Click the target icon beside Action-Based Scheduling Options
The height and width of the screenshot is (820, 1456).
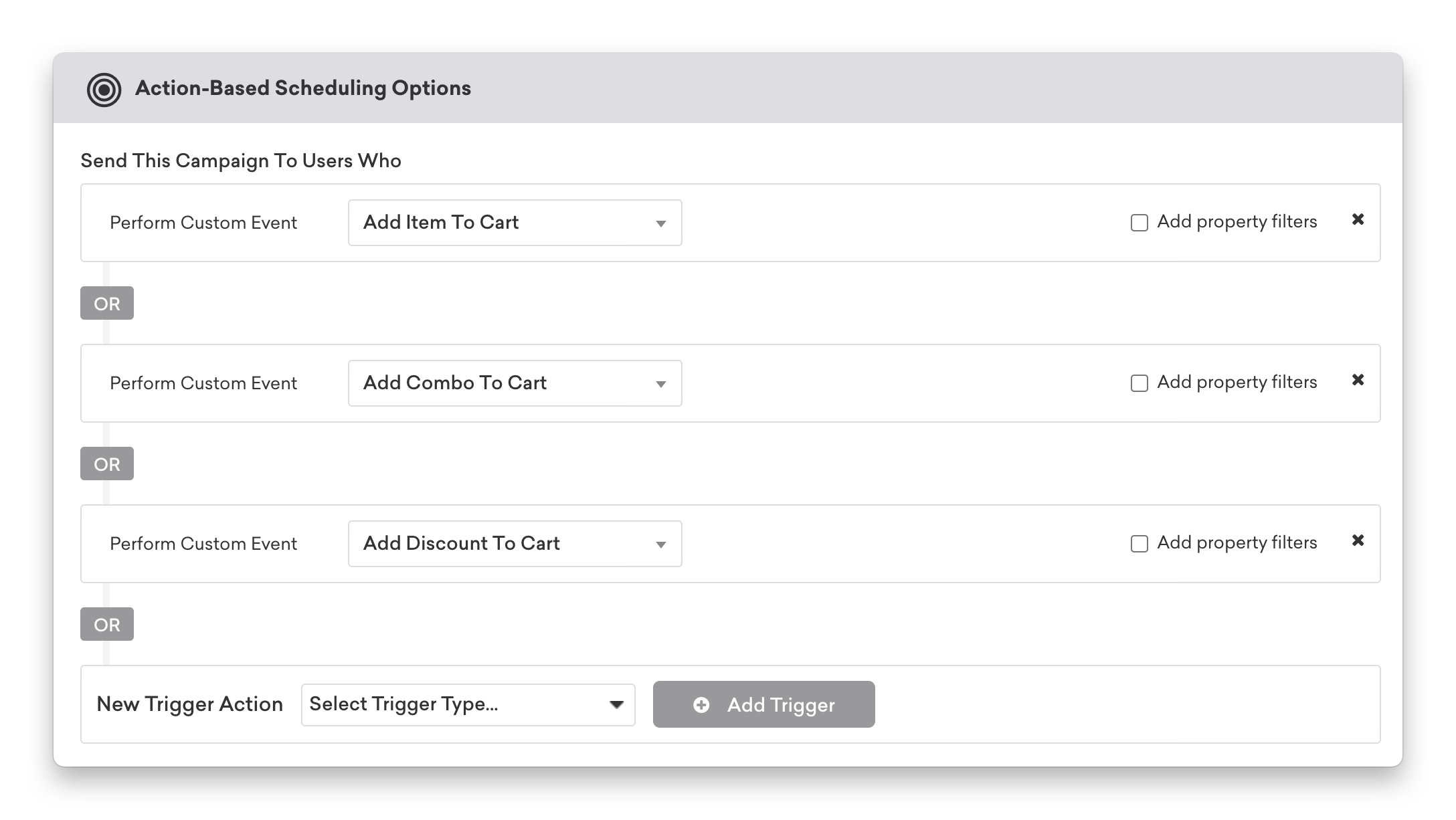coord(104,90)
